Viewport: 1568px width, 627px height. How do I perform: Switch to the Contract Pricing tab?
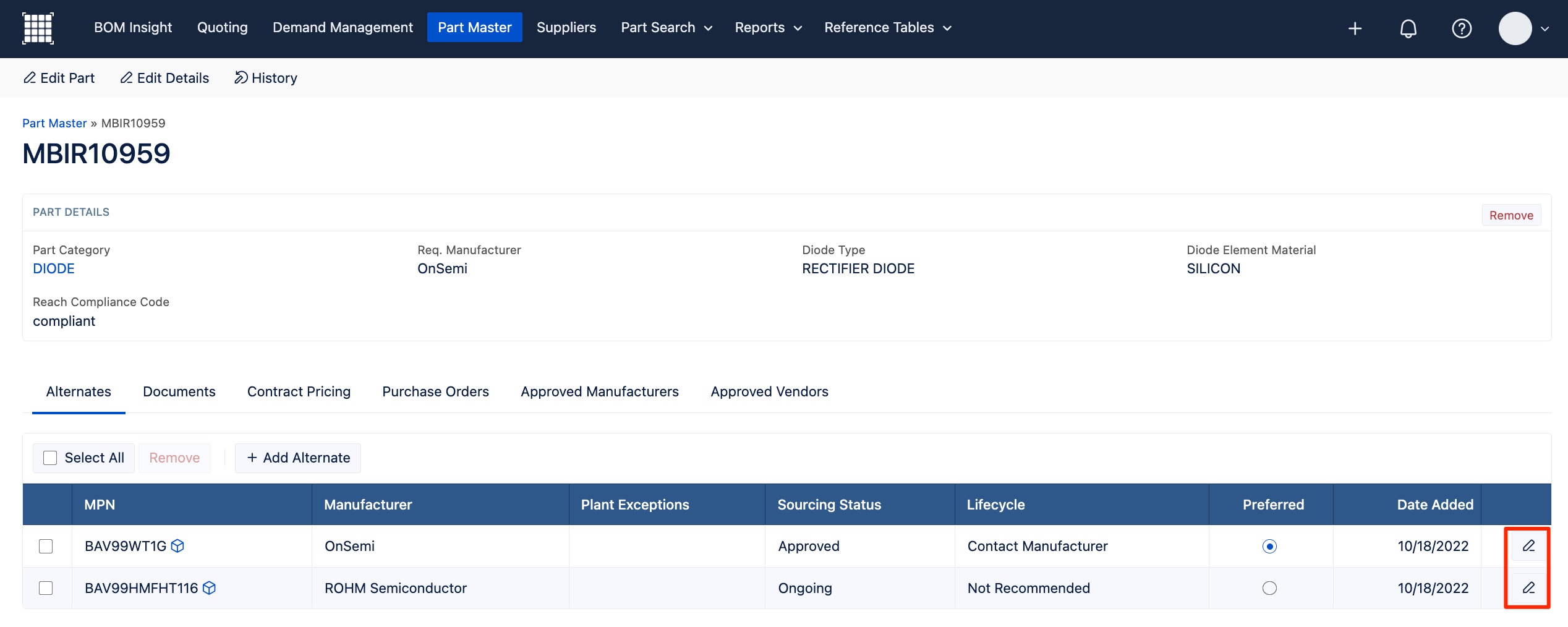[x=299, y=391]
